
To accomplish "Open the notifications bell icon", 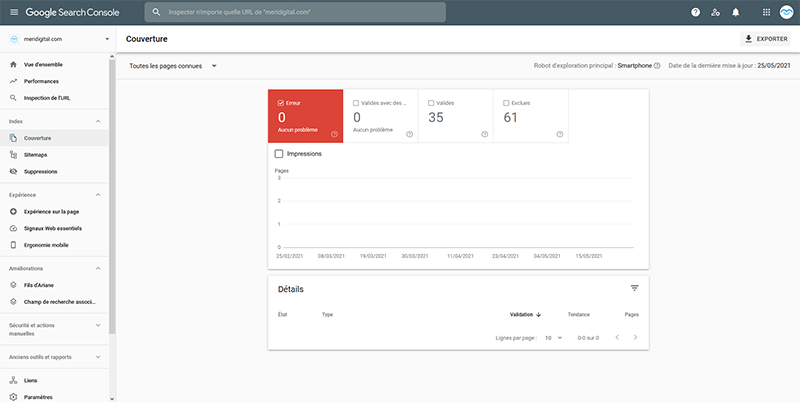I will (x=735, y=12).
